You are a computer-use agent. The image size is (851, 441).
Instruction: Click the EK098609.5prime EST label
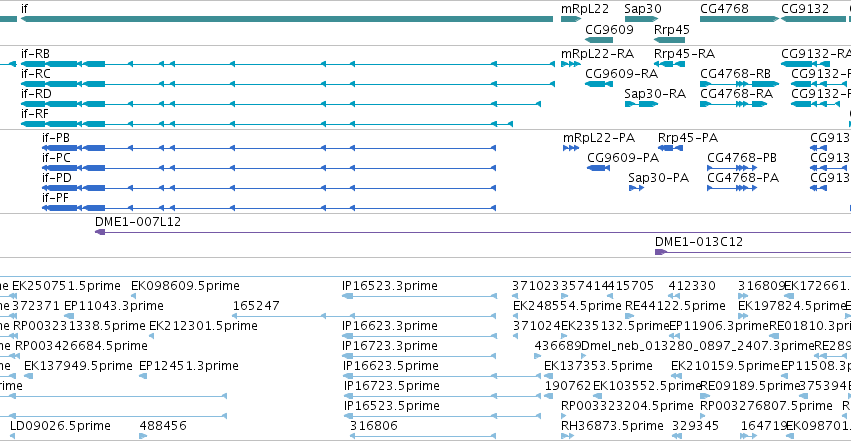click(185, 286)
